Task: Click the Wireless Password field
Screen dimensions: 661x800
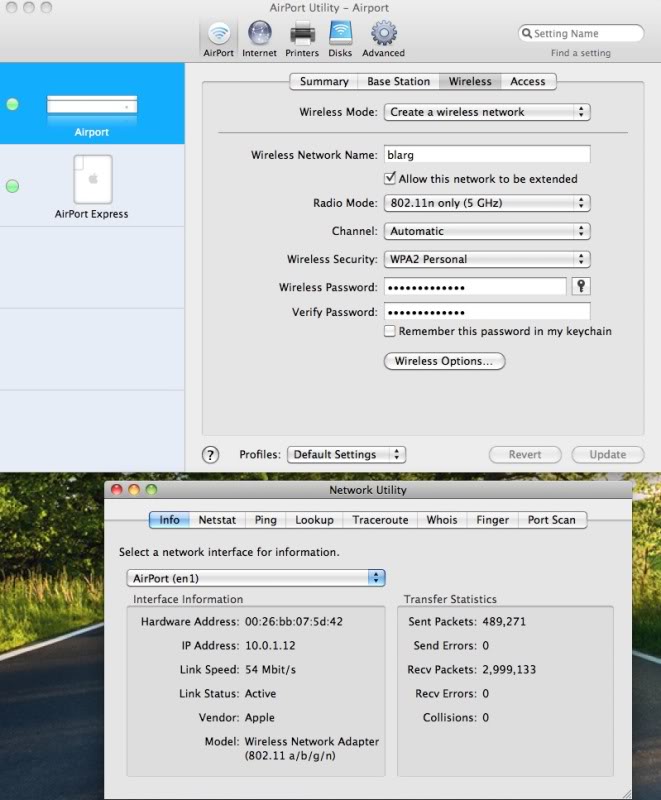Action: (x=475, y=287)
